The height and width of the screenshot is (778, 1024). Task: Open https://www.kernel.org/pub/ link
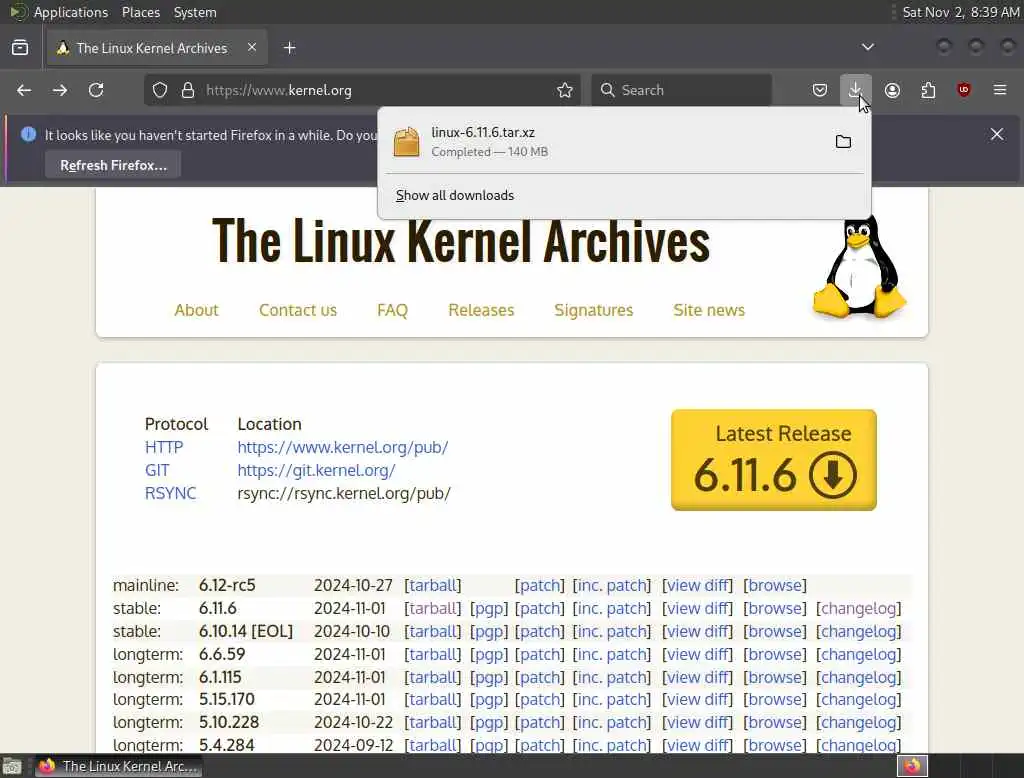click(x=343, y=447)
